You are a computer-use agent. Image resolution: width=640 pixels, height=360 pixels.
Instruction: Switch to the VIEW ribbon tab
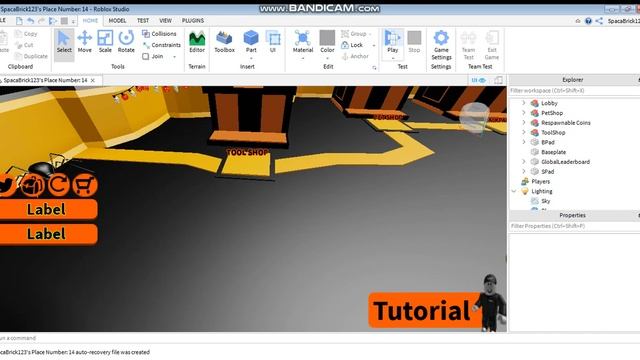pos(165,20)
